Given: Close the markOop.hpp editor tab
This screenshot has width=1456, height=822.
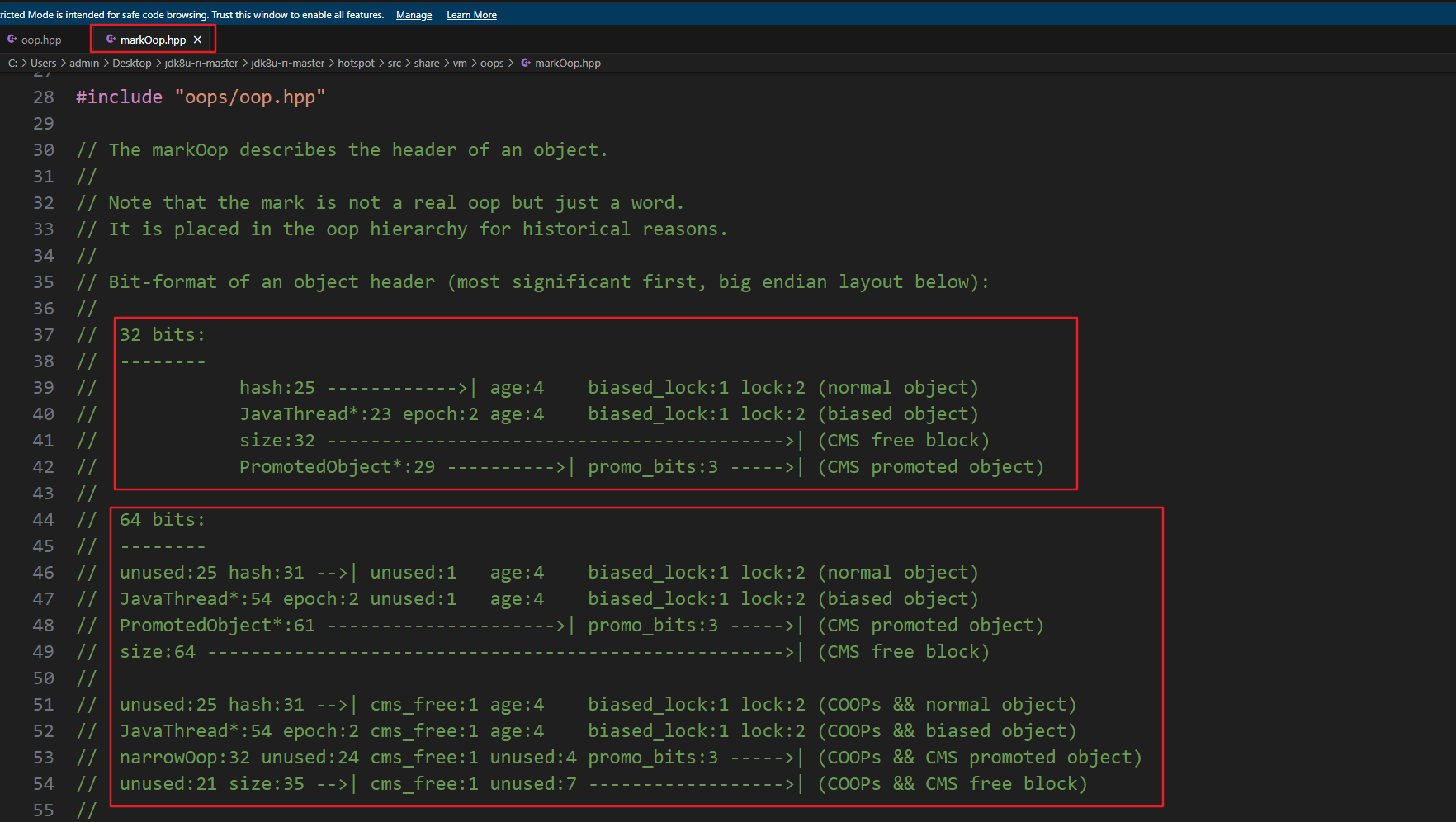Looking at the screenshot, I should [197, 40].
